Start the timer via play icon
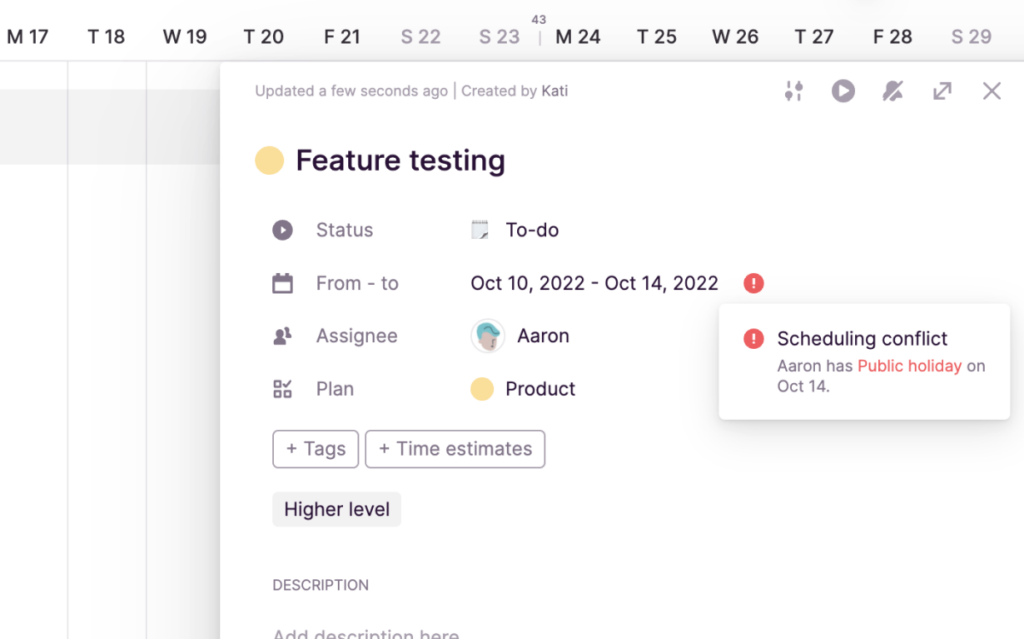 click(x=843, y=90)
